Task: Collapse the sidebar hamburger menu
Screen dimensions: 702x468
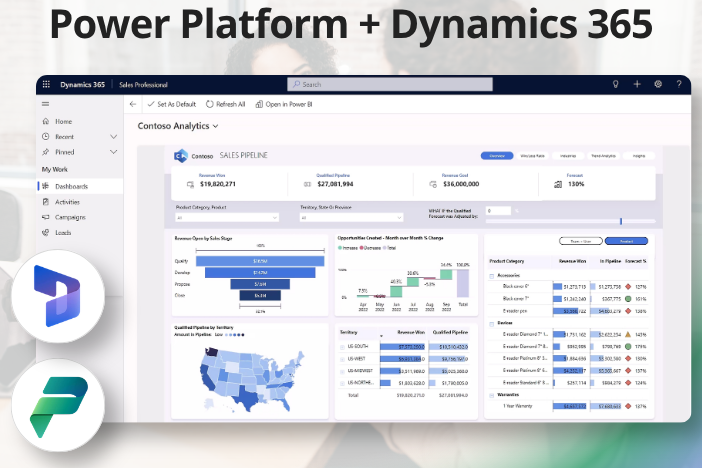Action: 46,104
